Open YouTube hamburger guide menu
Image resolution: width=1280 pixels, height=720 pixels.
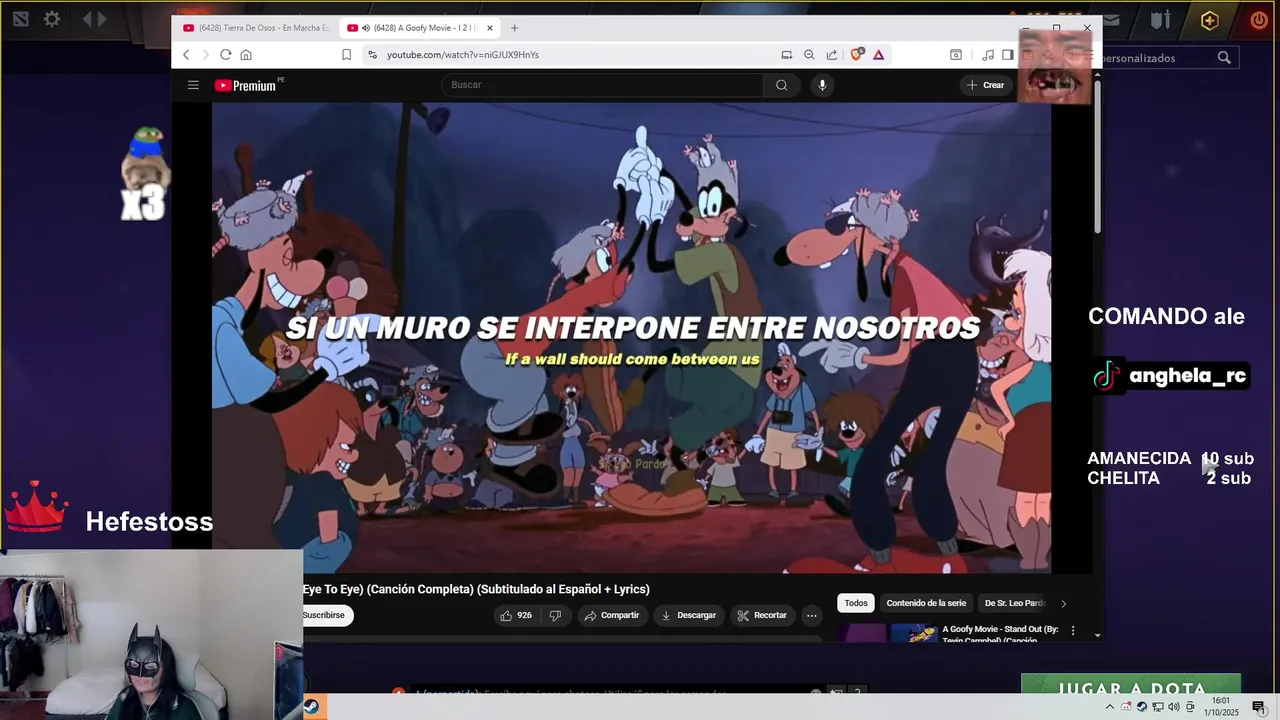[193, 85]
